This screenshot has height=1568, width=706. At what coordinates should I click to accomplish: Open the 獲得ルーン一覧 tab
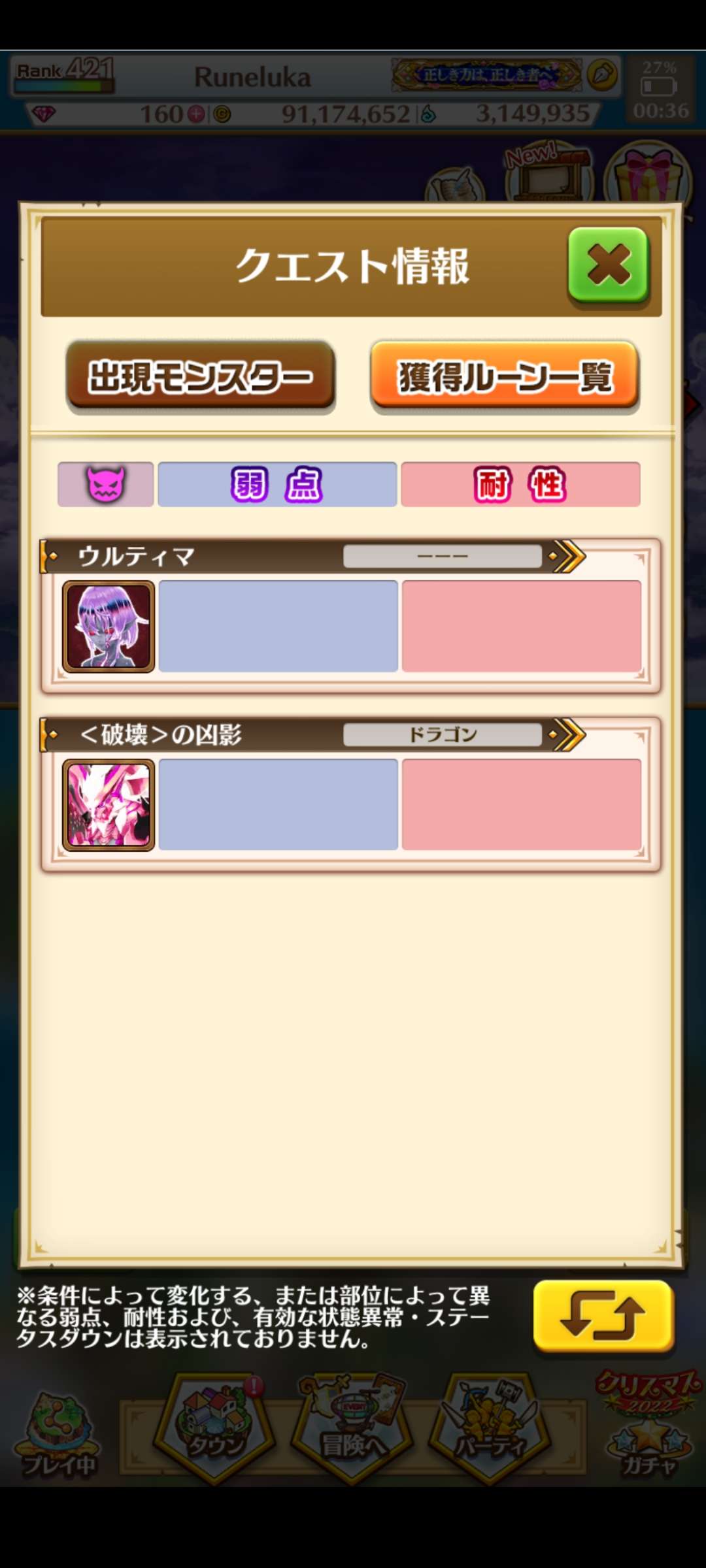505,376
